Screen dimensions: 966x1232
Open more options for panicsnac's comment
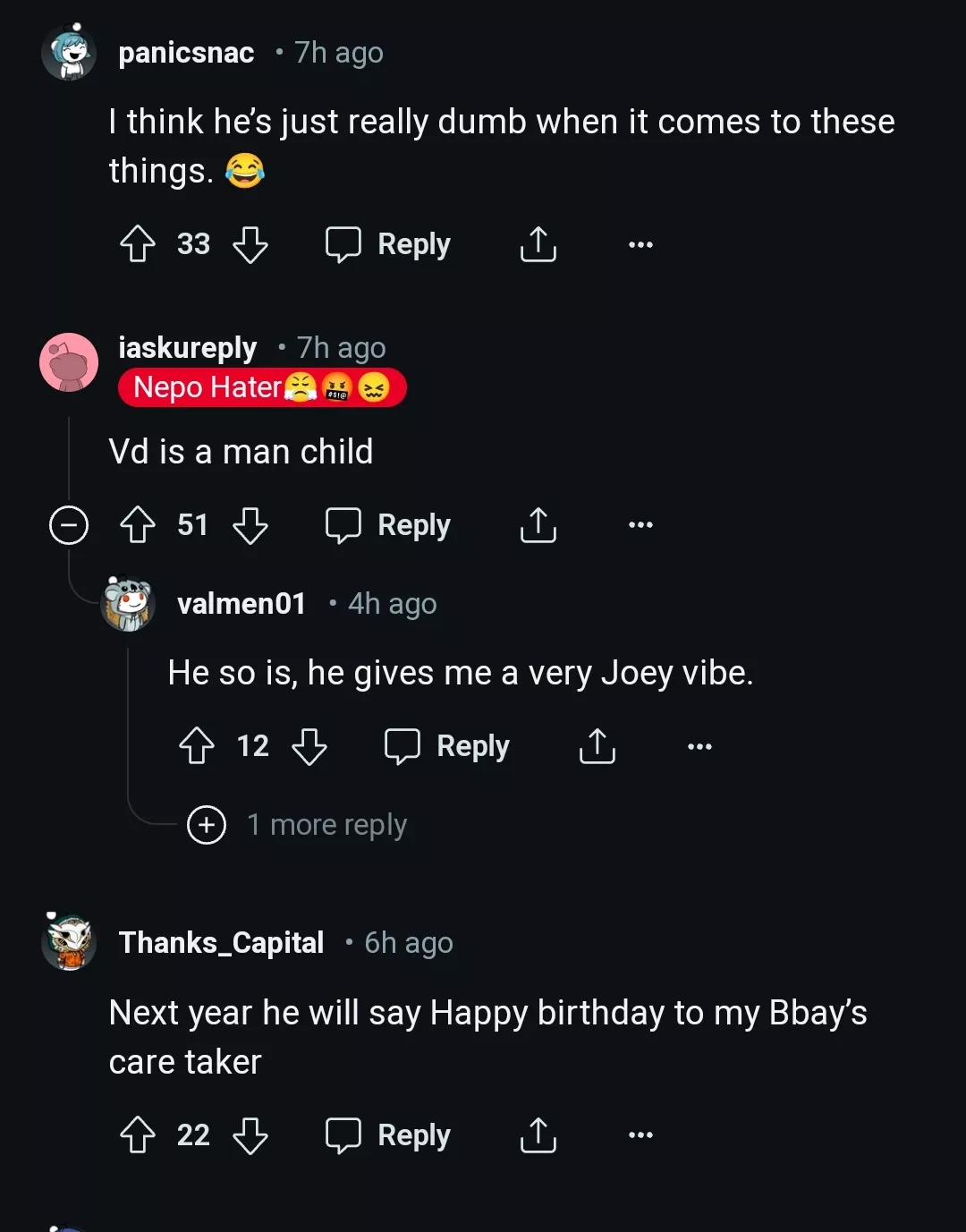640,244
